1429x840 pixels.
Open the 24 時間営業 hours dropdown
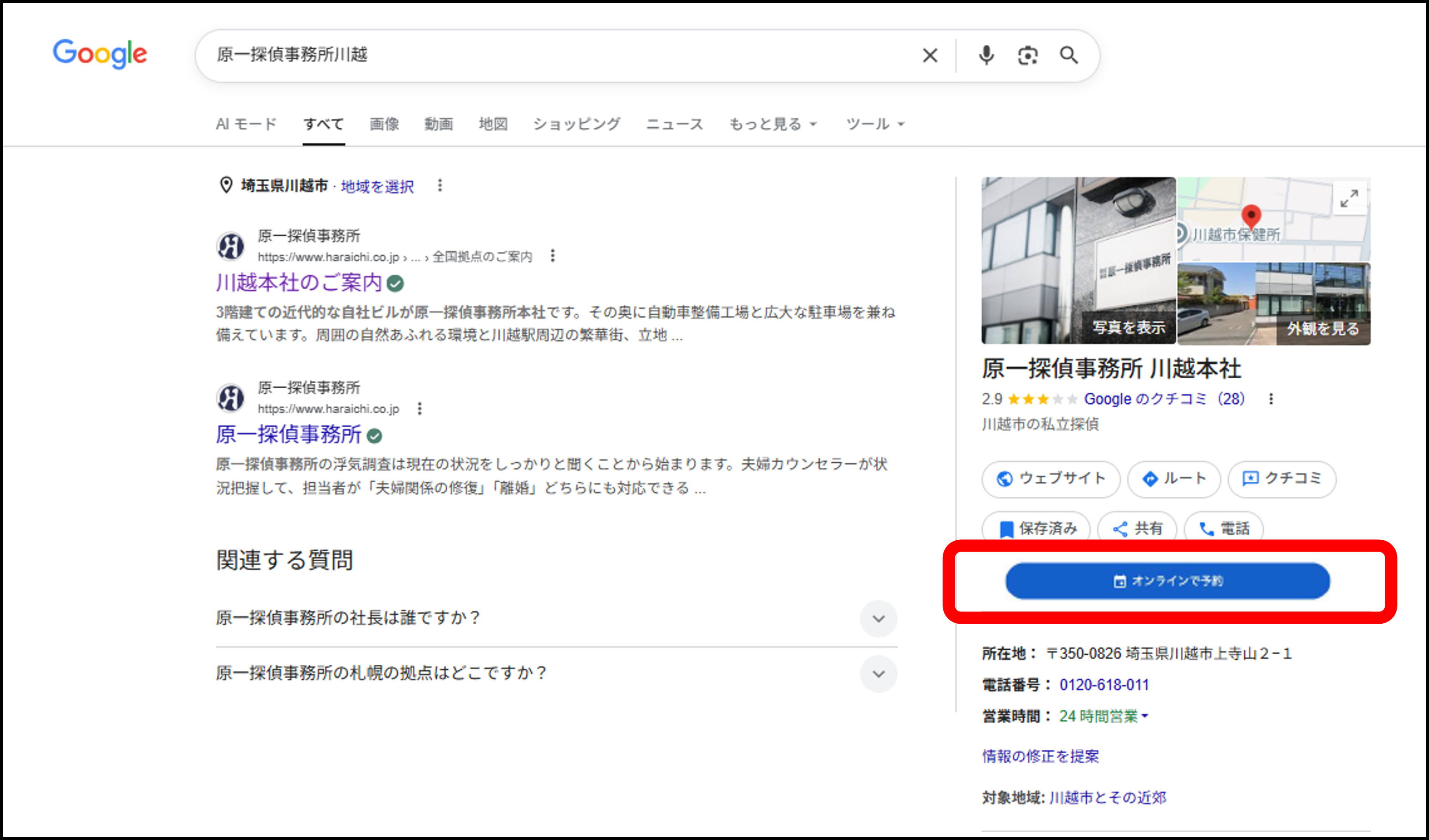(1103, 716)
